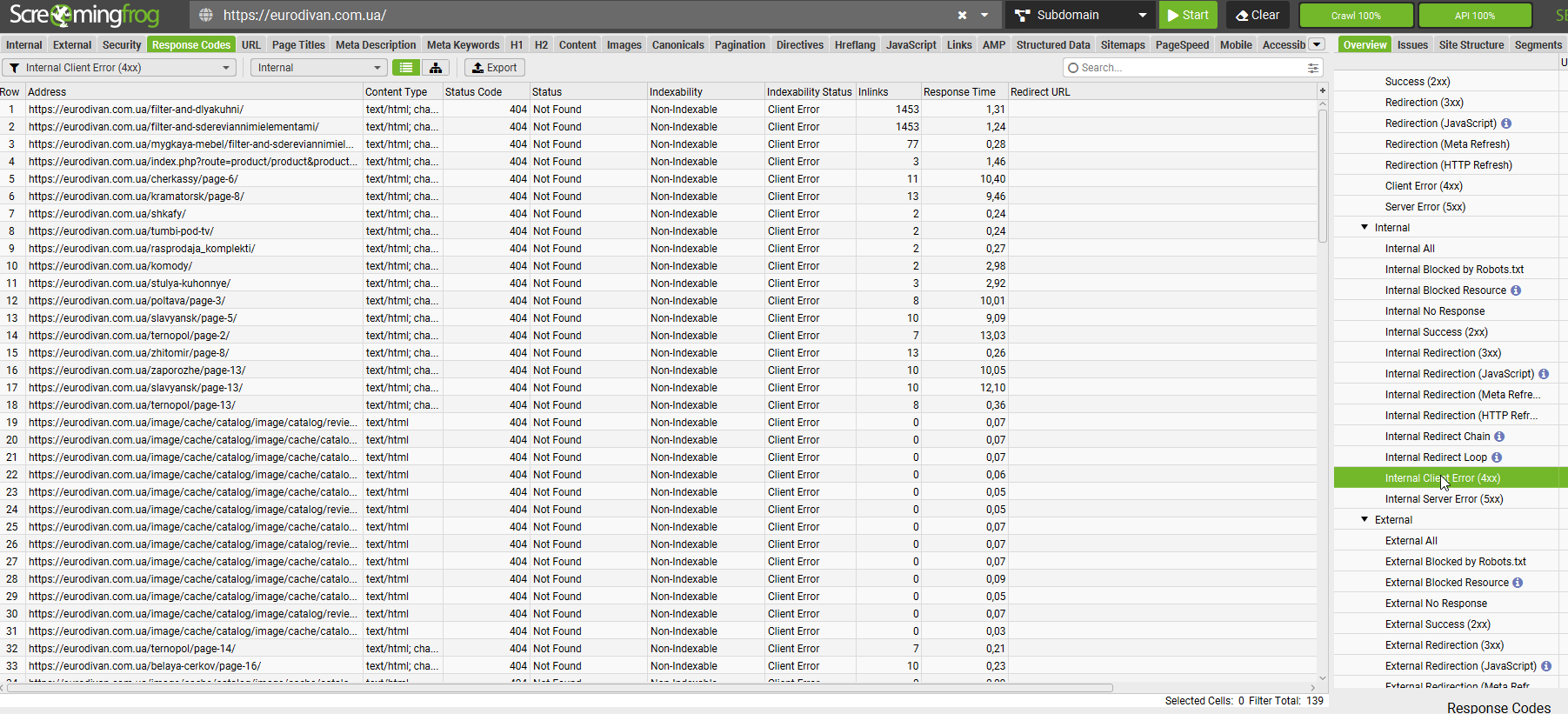1568x714 pixels.
Task: Select the cherkassy/page-6 address cell
Action: 194,179
